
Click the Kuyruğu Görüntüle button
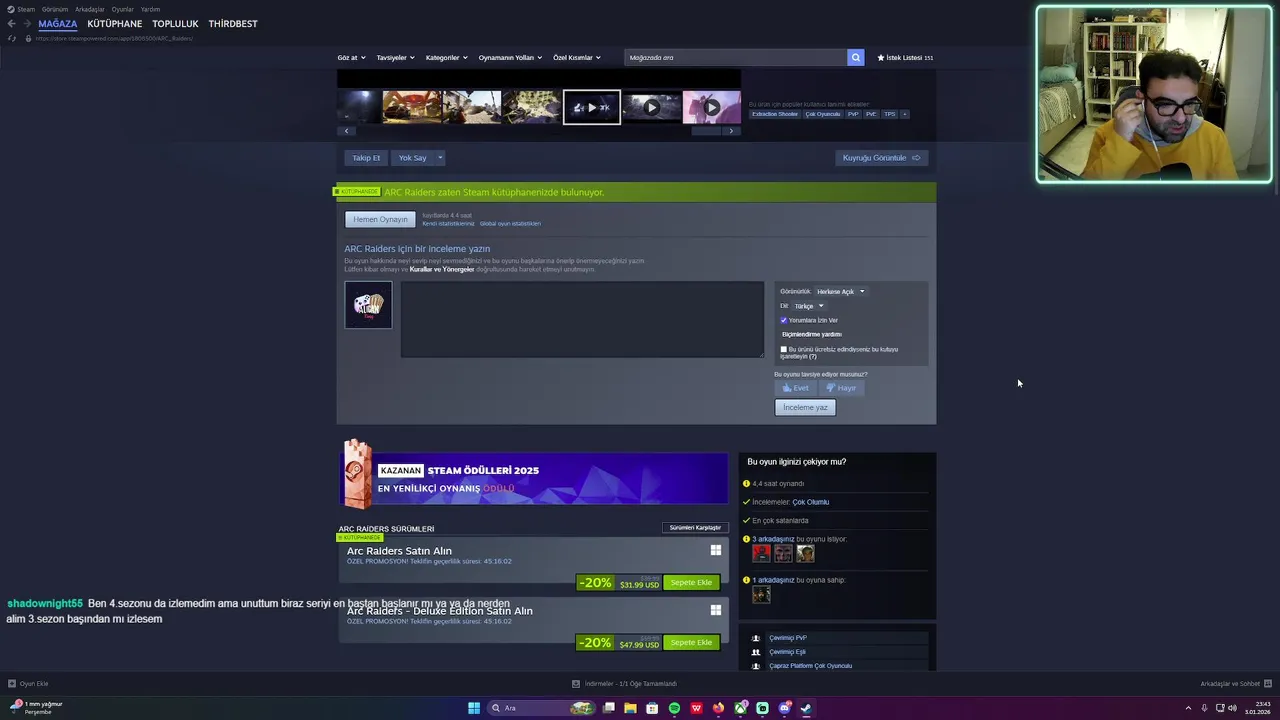tap(881, 158)
